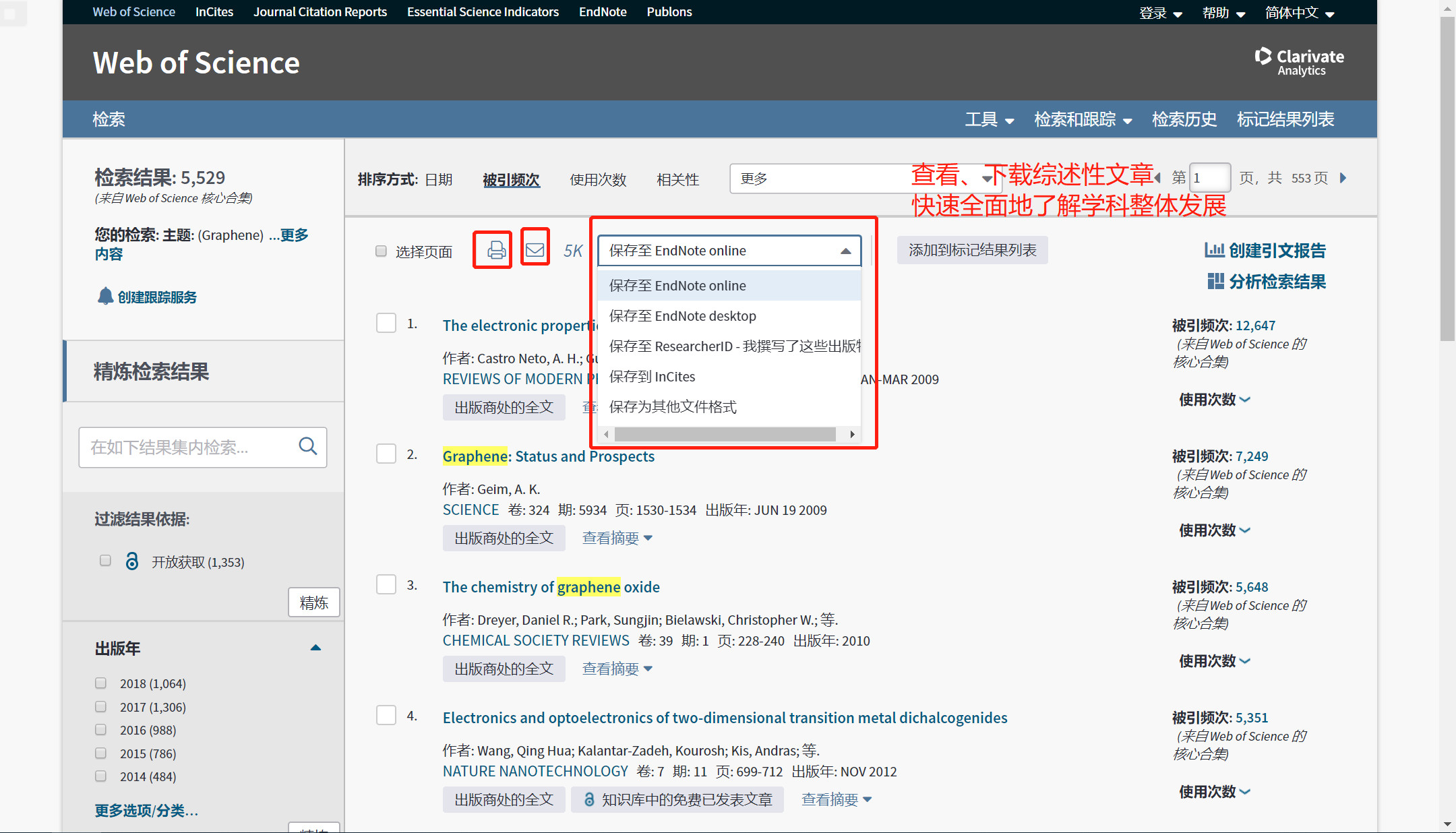The height and width of the screenshot is (833, 1456).
Task: Click the 分析检索结果 grid icon
Action: coord(1215,281)
